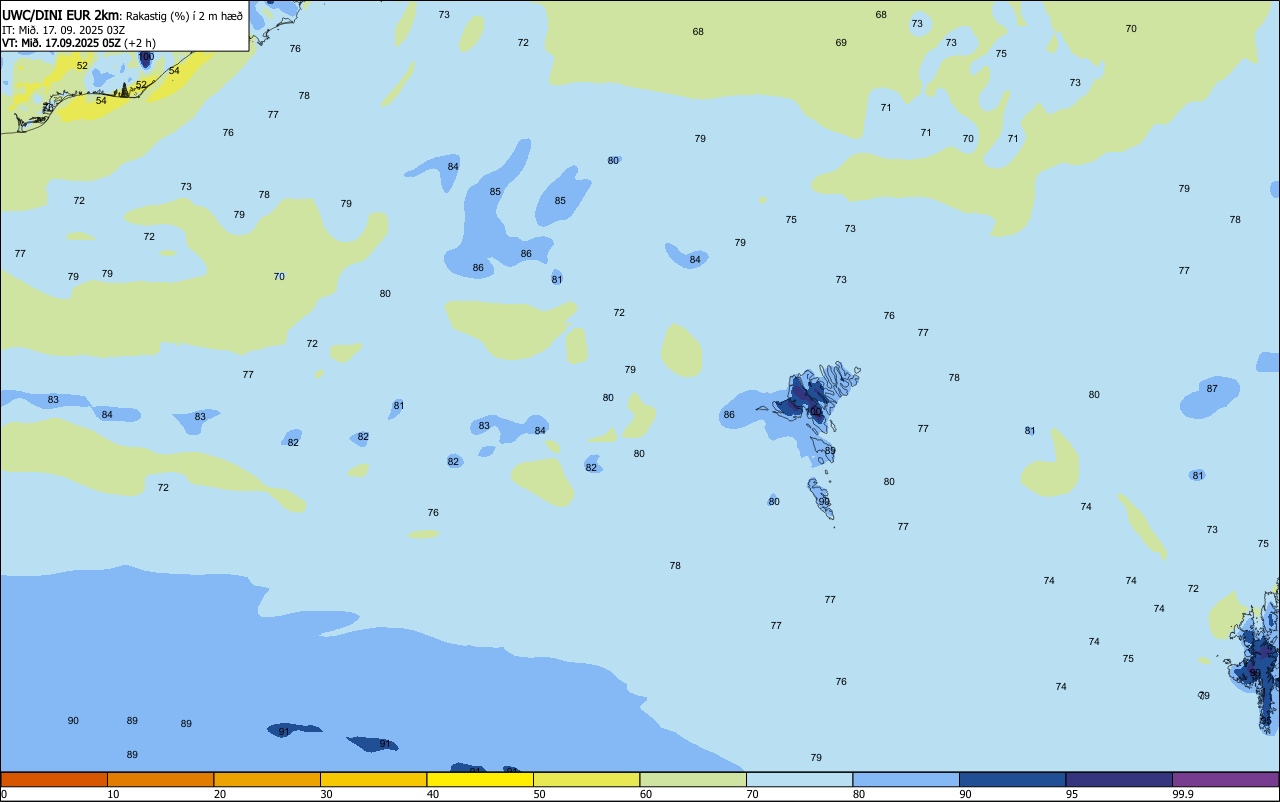Screen dimensions: 1280x802
Task: Click the humidity value '87' on the map
Action: (1212, 389)
